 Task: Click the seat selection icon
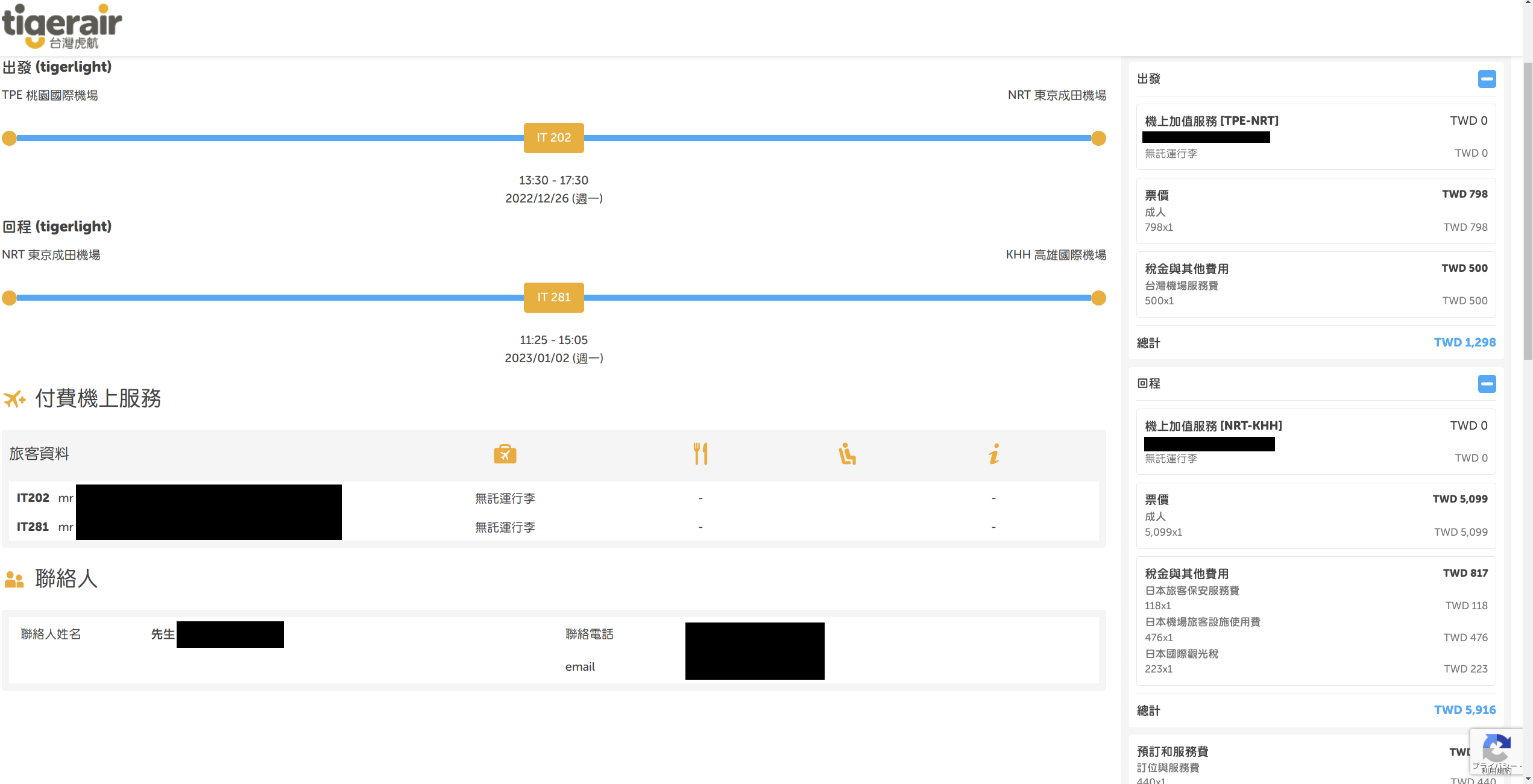[847, 454]
